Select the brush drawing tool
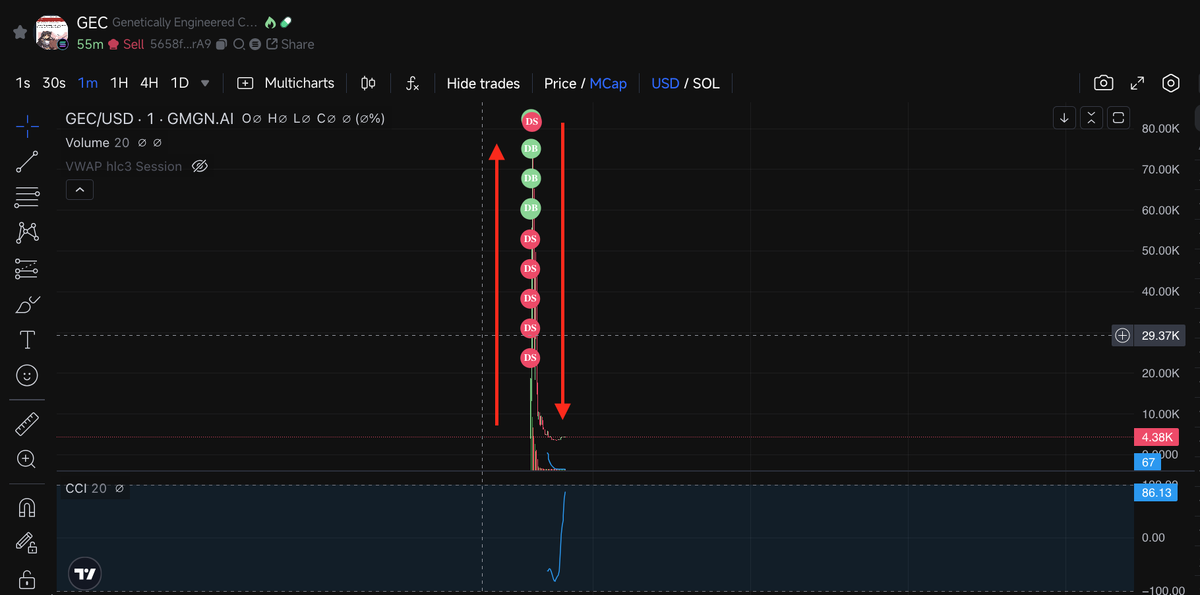Viewport: 1200px width, 595px height. coord(27,304)
